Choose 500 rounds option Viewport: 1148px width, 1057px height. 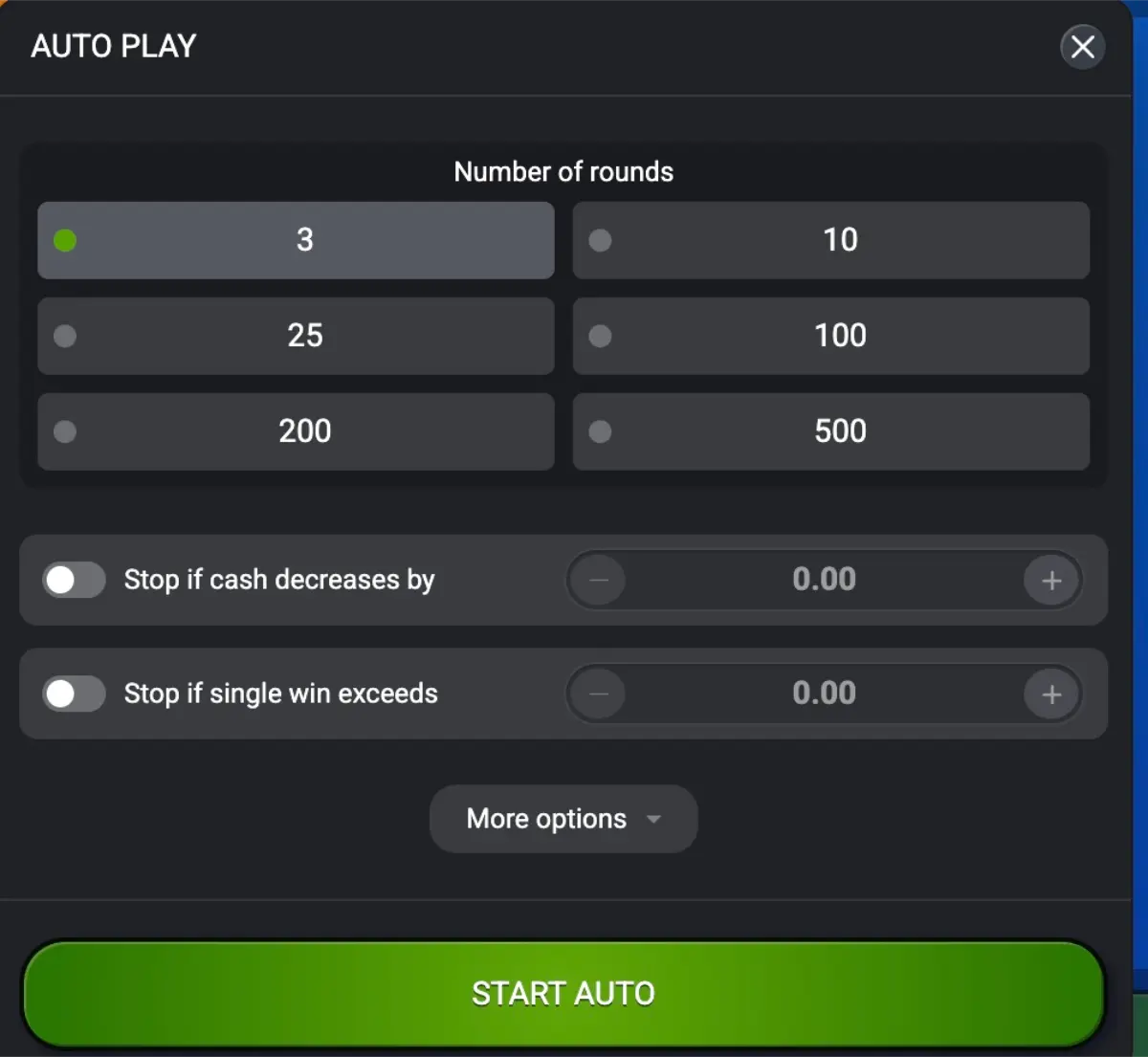click(830, 431)
